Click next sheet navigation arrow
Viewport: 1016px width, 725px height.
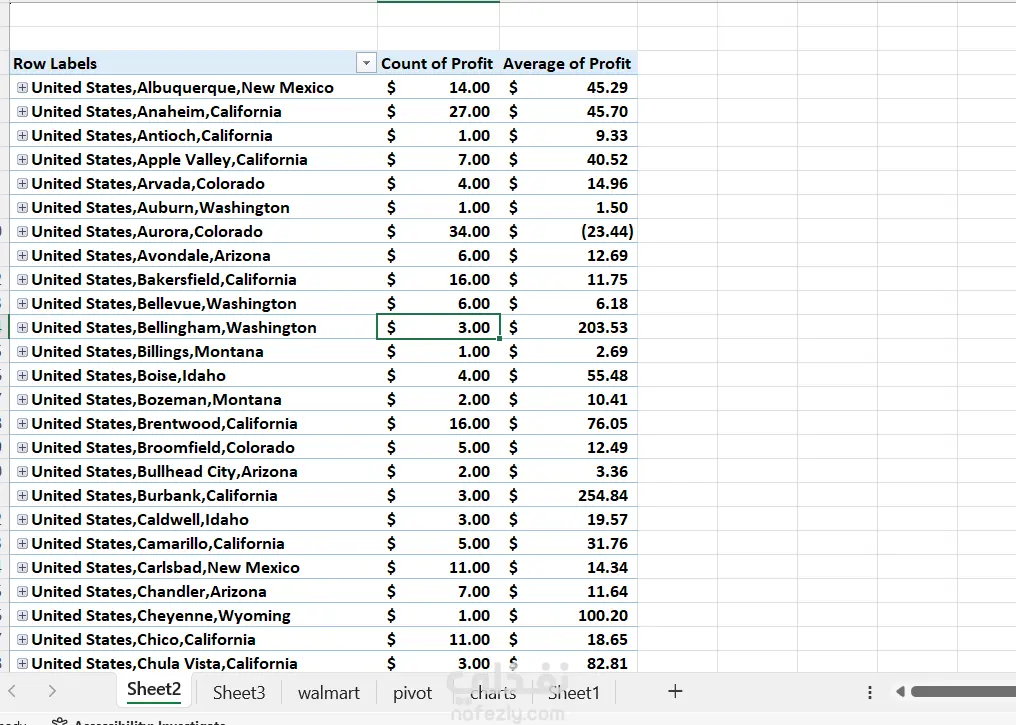(52, 691)
